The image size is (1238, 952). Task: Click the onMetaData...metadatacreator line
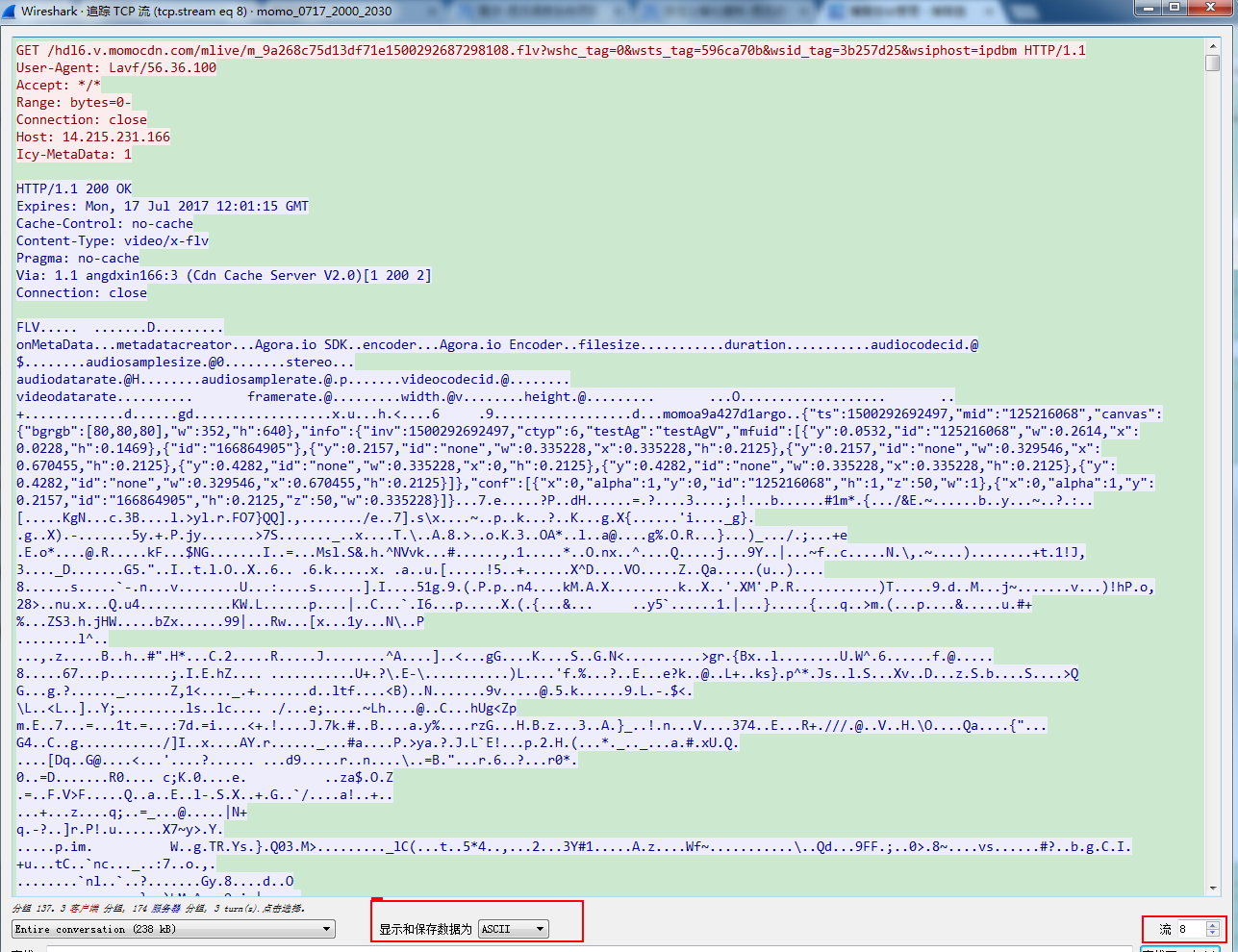point(497,344)
